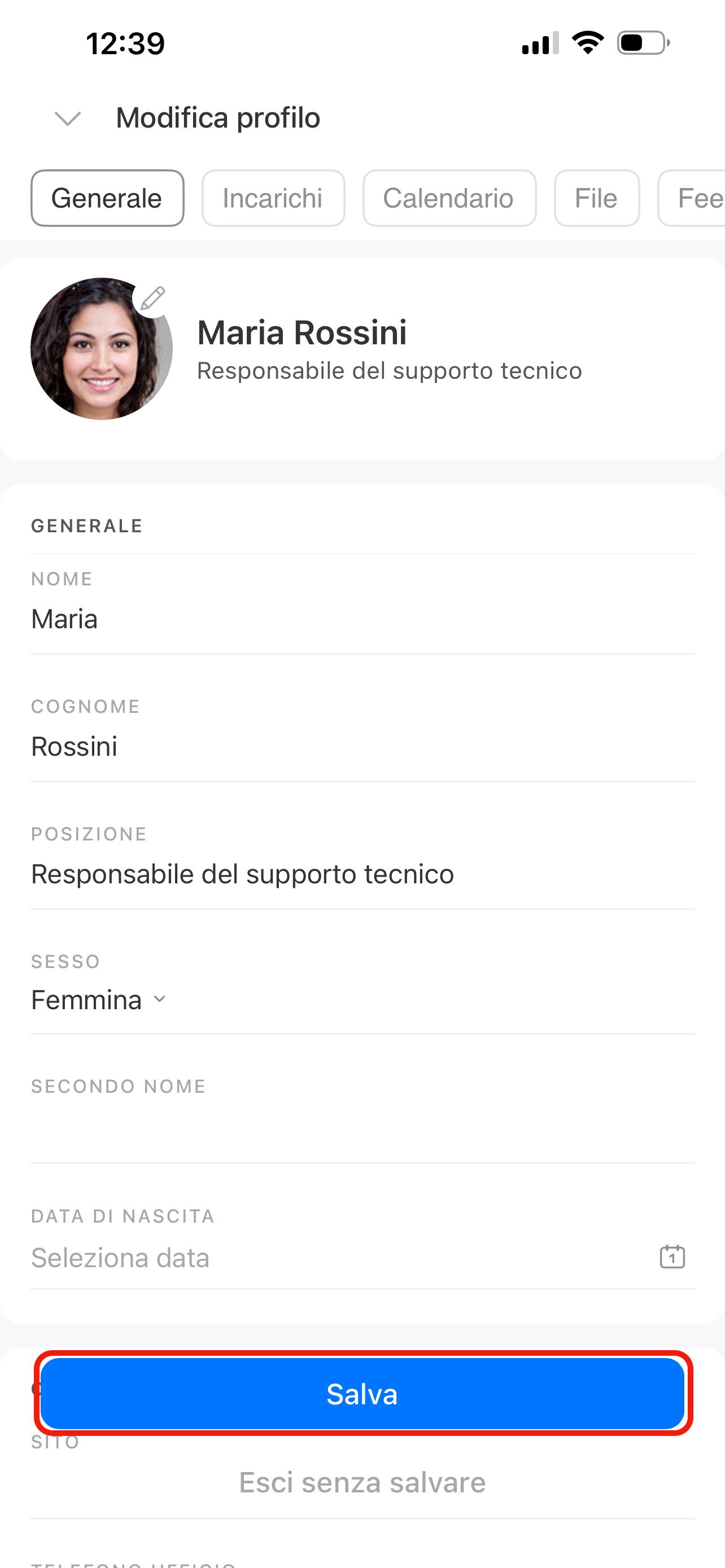Open the partially visible Feedback tab
725x1568 pixels.
tap(692, 199)
